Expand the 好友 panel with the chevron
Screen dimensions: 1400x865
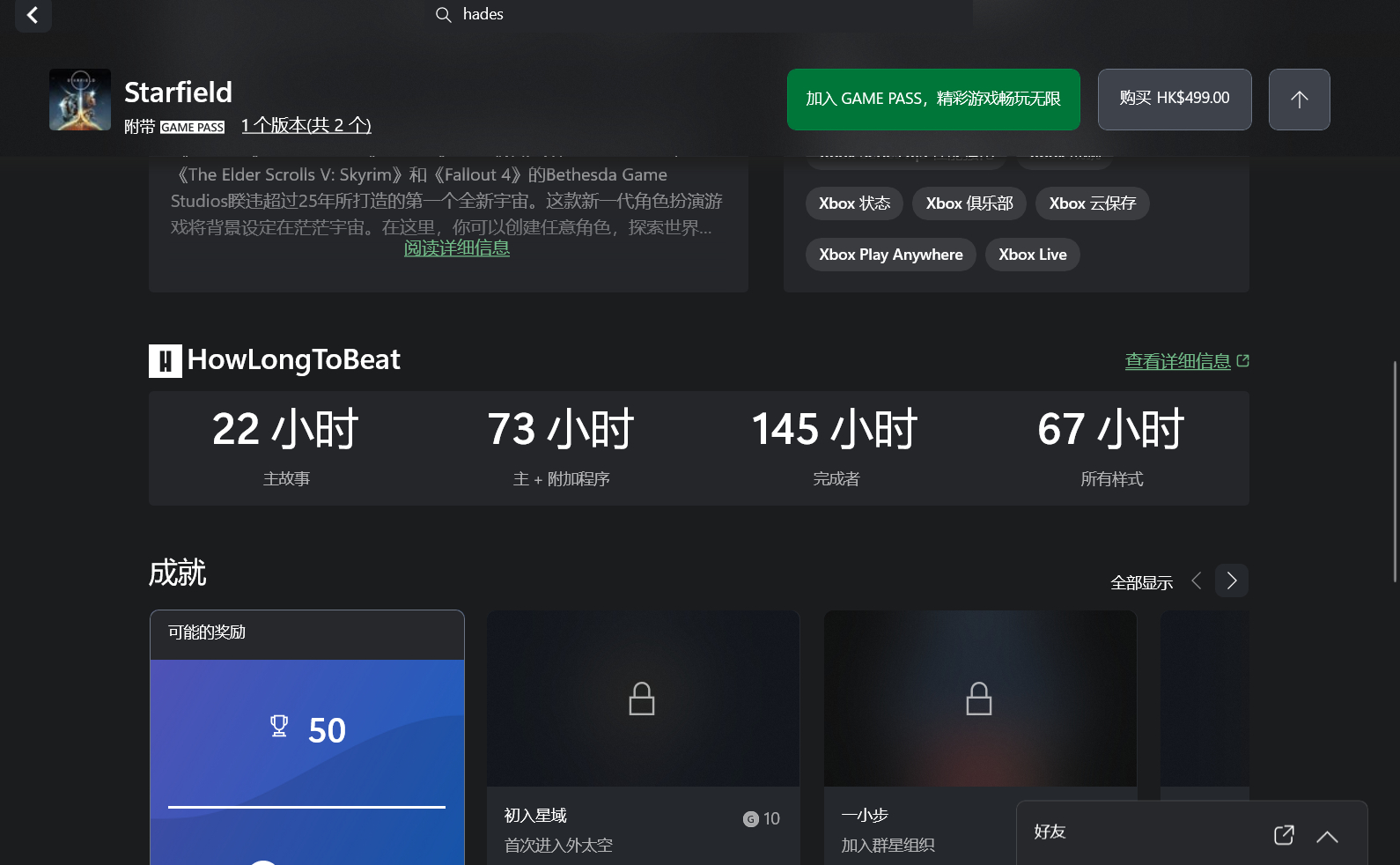(1328, 837)
